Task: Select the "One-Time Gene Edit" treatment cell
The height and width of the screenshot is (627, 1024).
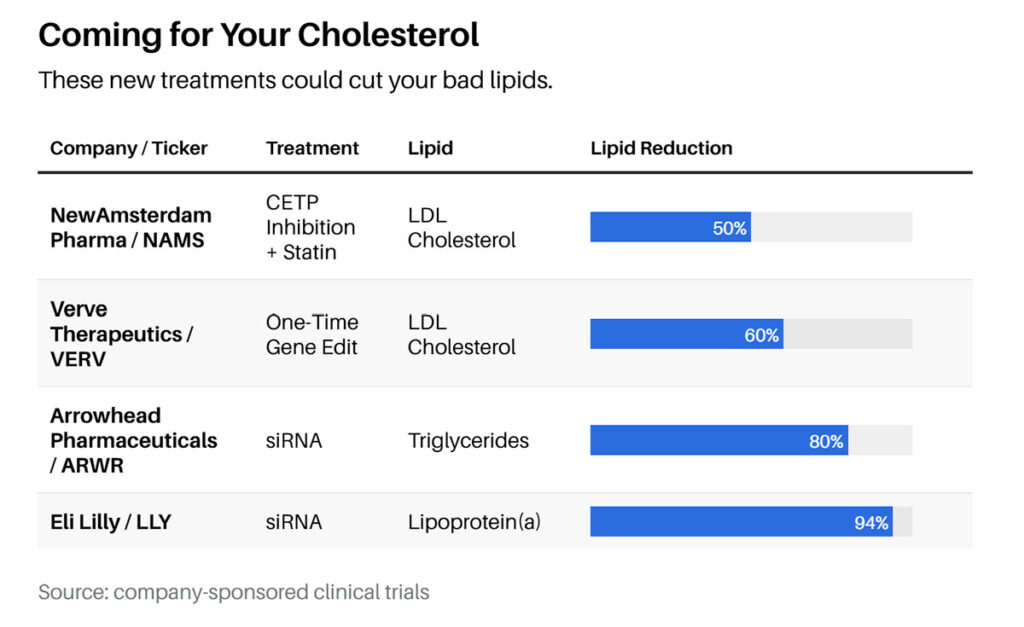Action: click(x=312, y=334)
